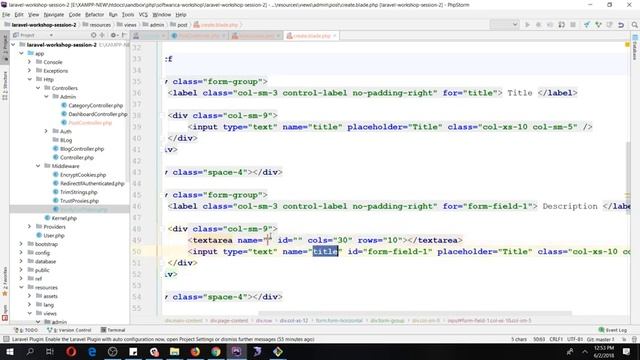The width and height of the screenshot is (640, 360).
Task: Open the Version Control tool window
Action: click(x=69, y=330)
